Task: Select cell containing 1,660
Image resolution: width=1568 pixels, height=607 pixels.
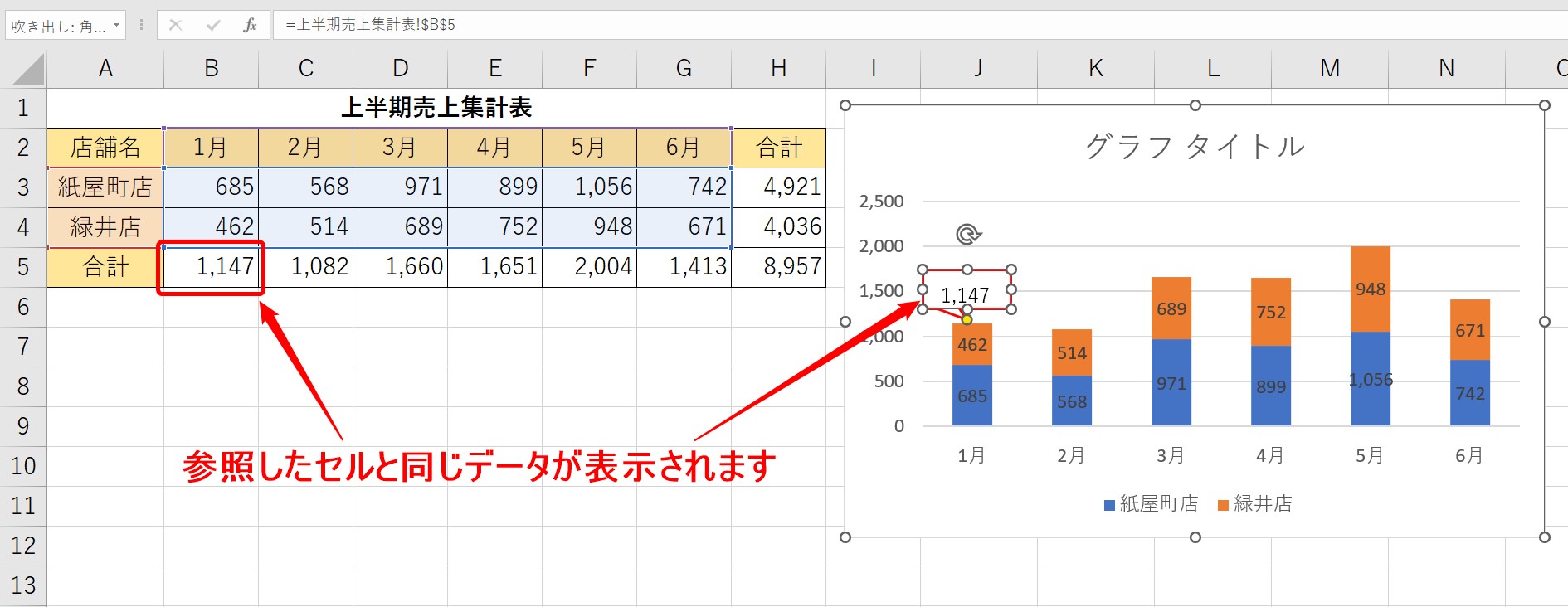Action: (400, 267)
